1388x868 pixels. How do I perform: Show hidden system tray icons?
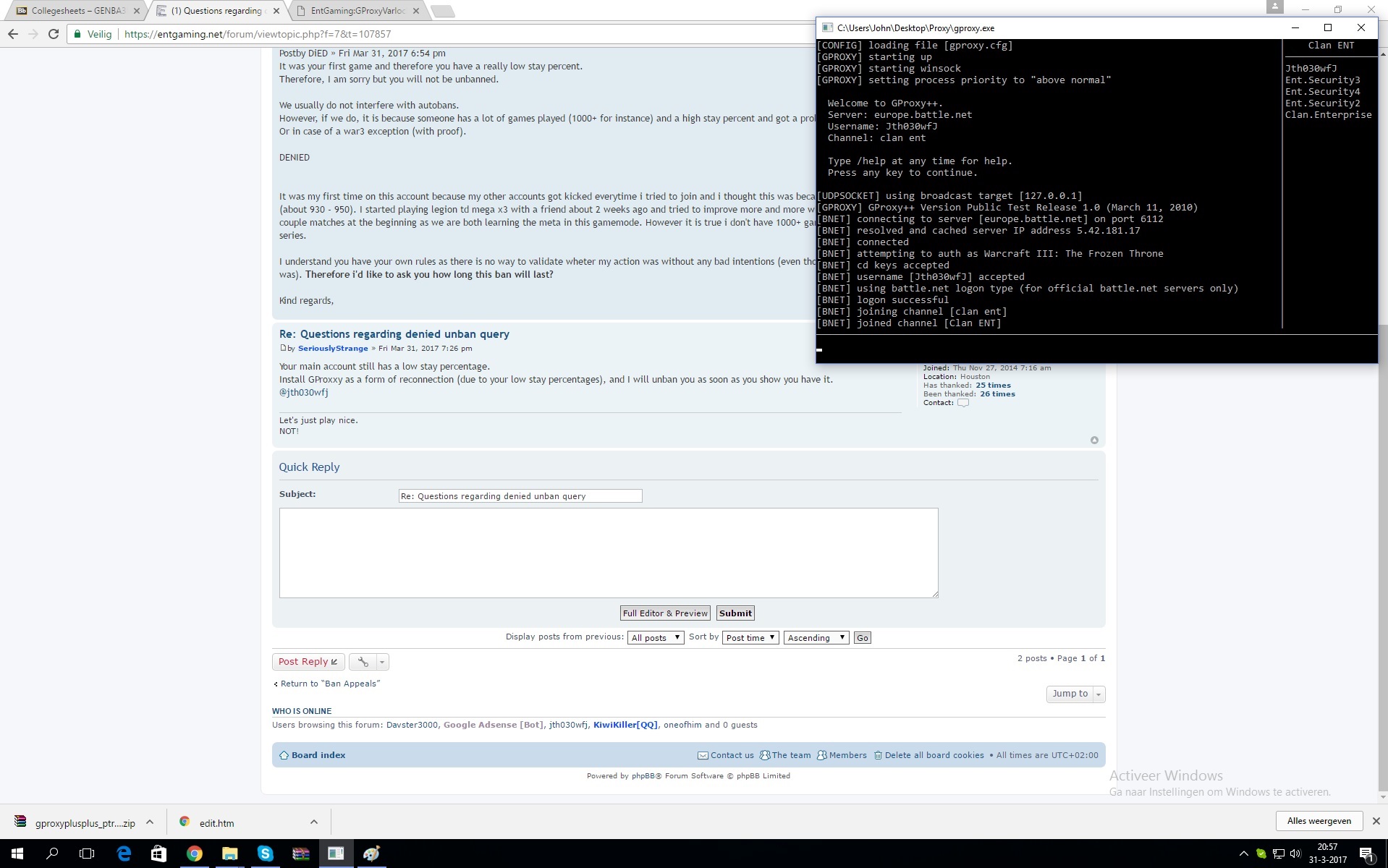pyautogui.click(x=1243, y=854)
